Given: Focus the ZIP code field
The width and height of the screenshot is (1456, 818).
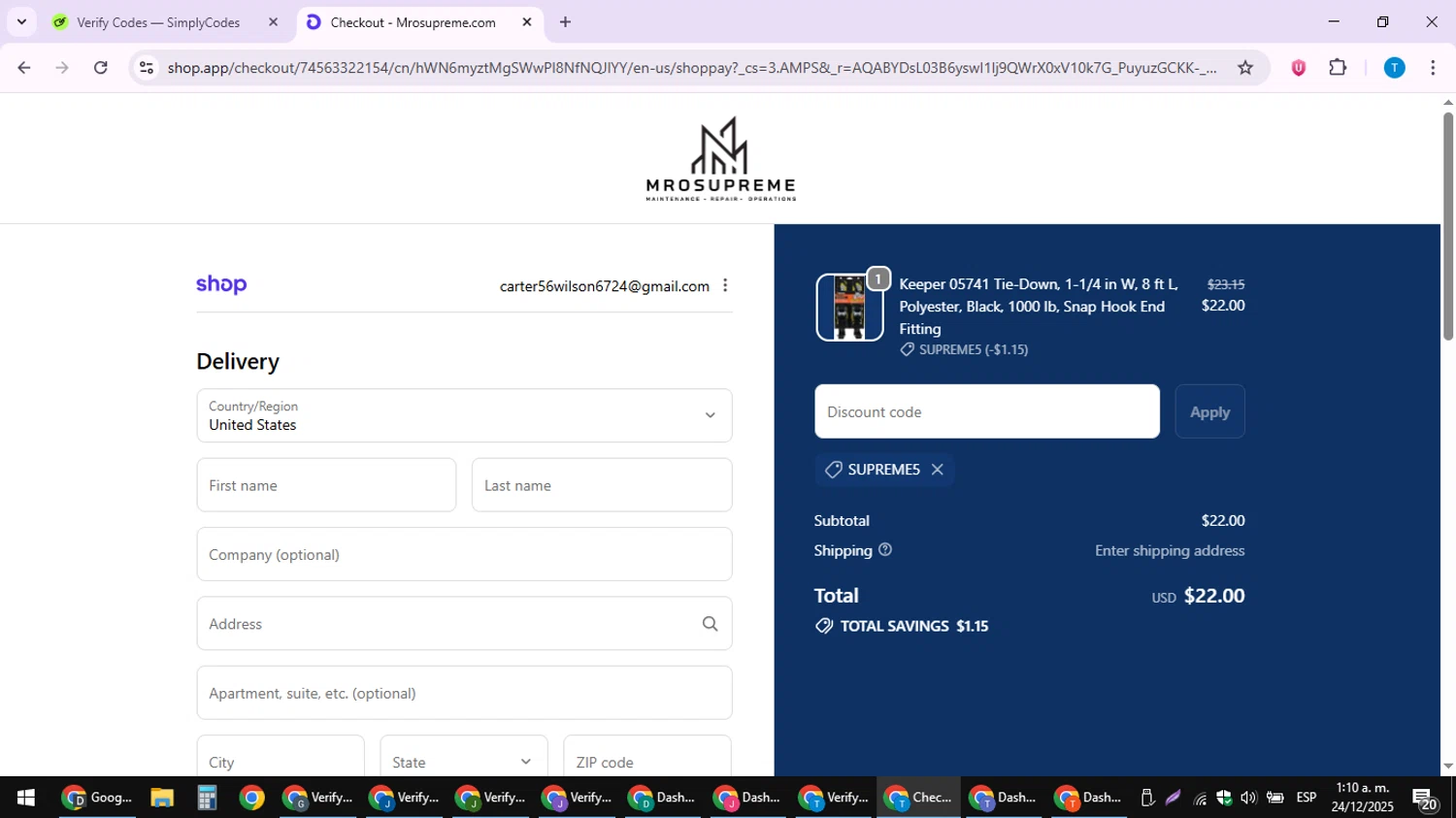Looking at the screenshot, I should click(647, 757).
